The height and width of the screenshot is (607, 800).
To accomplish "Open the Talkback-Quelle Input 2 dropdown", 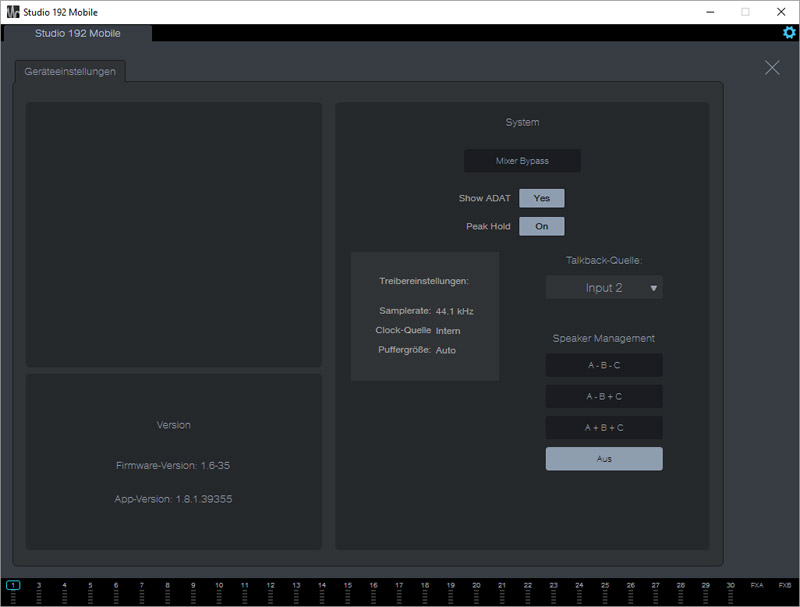I will coord(604,288).
